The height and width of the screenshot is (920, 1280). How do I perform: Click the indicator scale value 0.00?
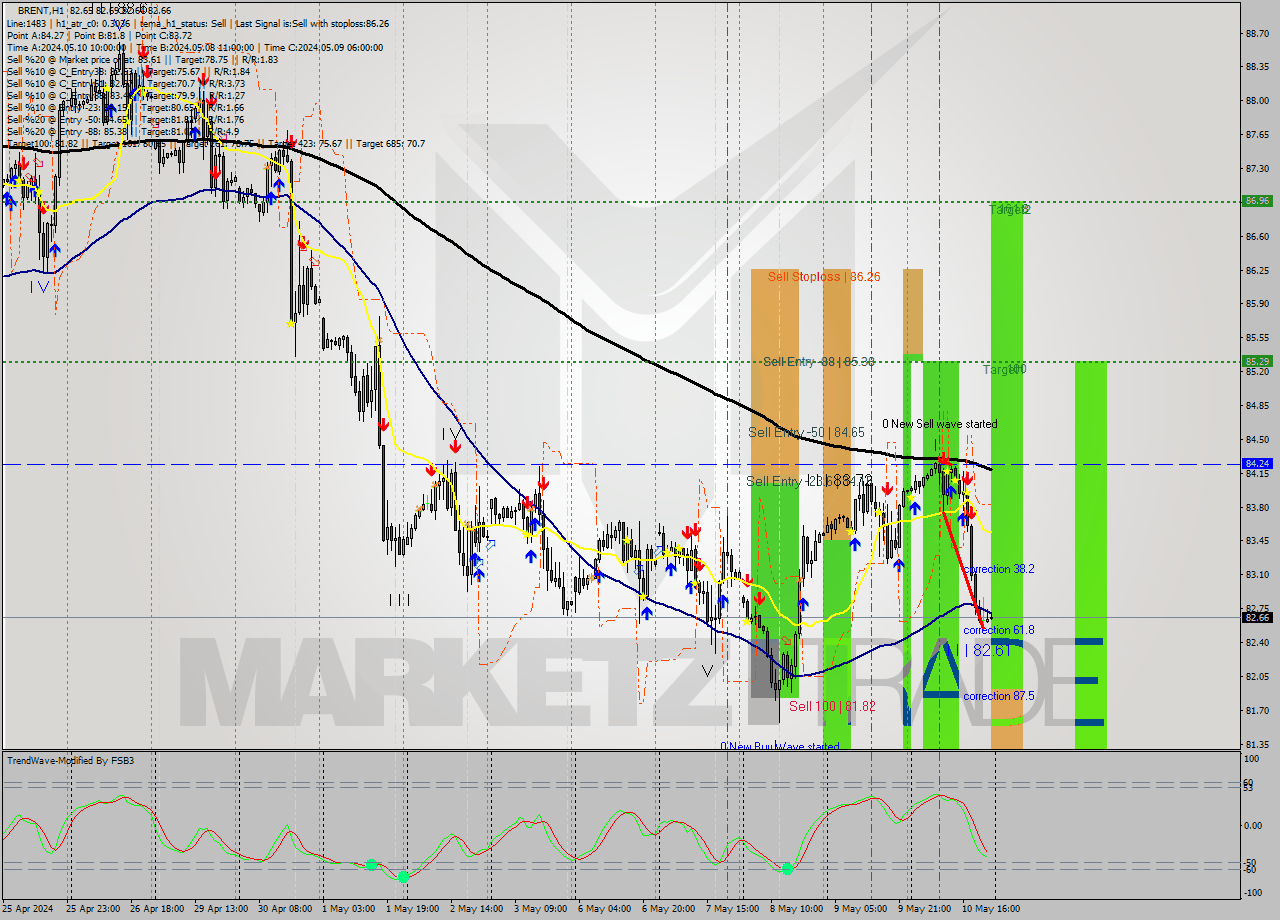[1253, 826]
